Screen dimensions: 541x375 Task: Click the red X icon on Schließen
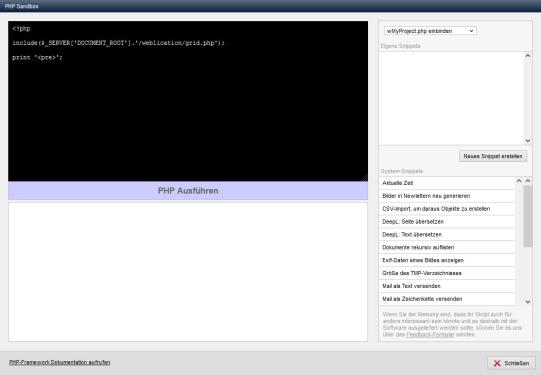(x=497, y=363)
